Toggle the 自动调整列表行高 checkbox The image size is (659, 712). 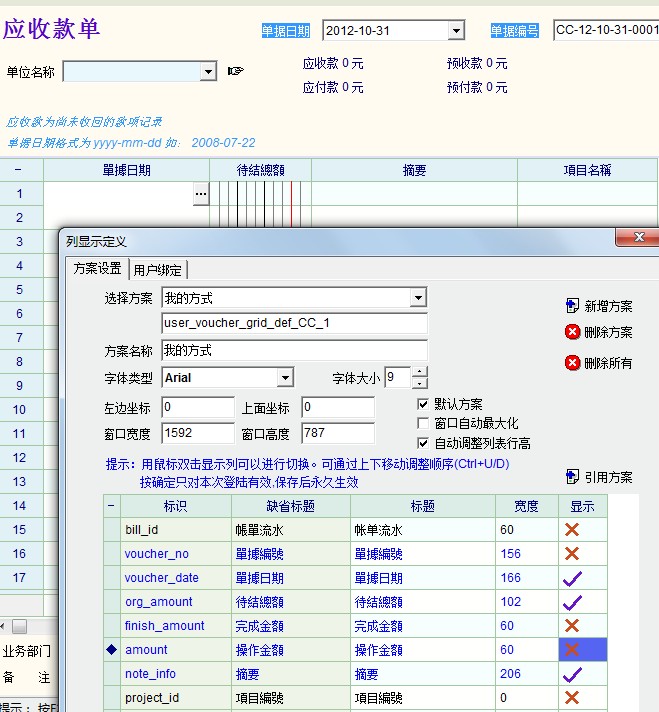423,443
